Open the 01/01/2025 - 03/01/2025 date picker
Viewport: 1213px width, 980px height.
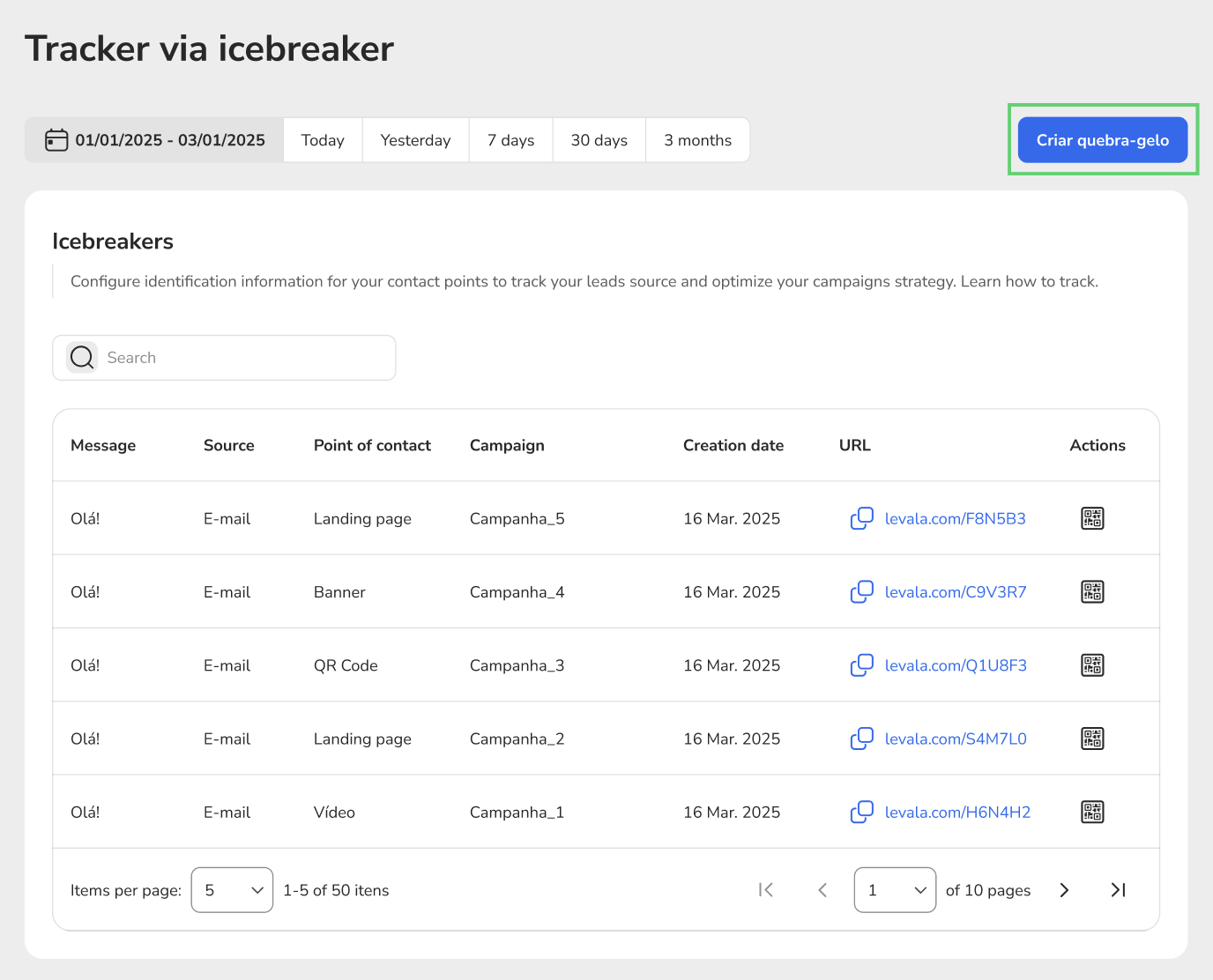(169, 140)
